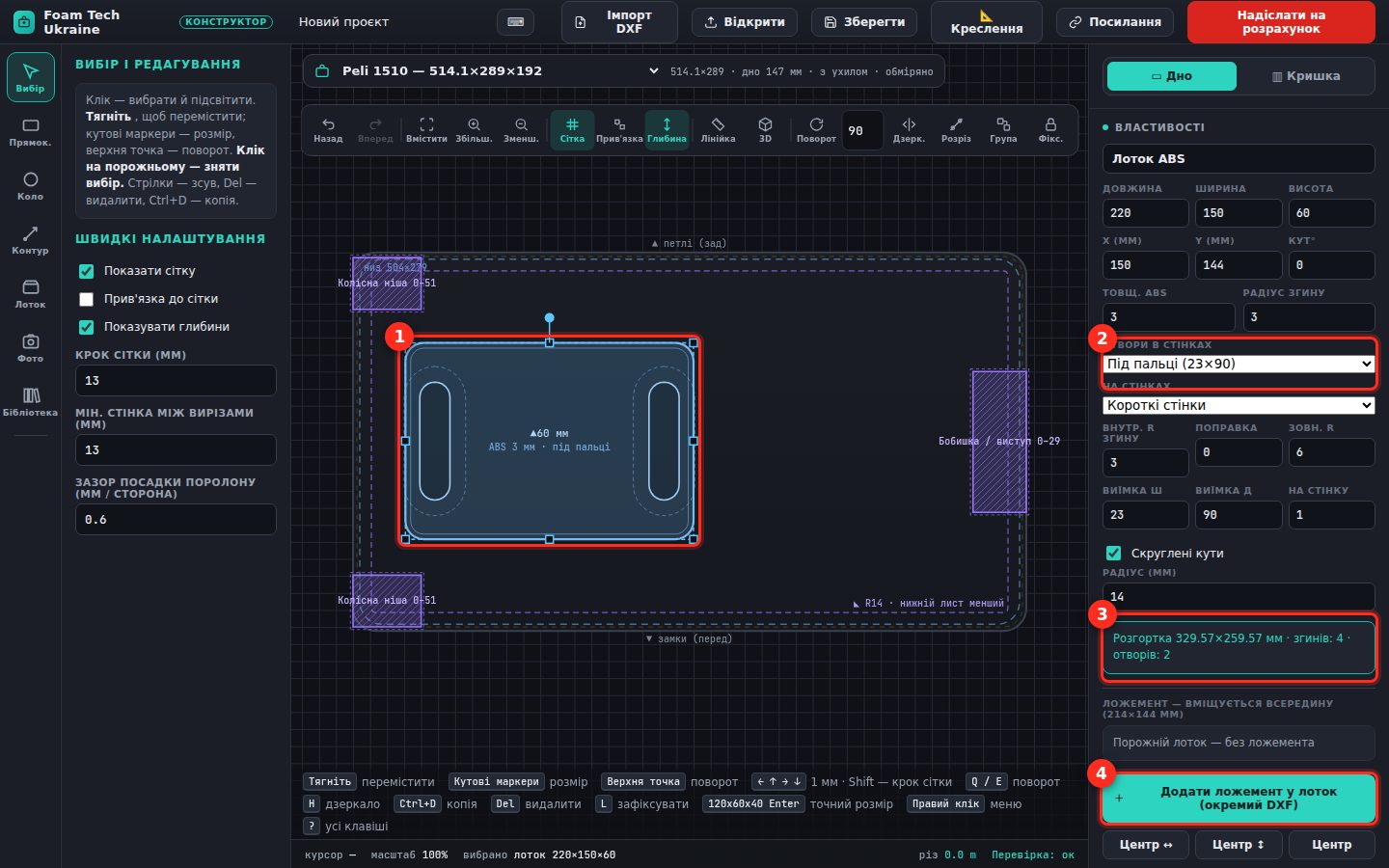Click the Посилання link button
The height and width of the screenshot is (868, 1389).
[x=1115, y=22]
